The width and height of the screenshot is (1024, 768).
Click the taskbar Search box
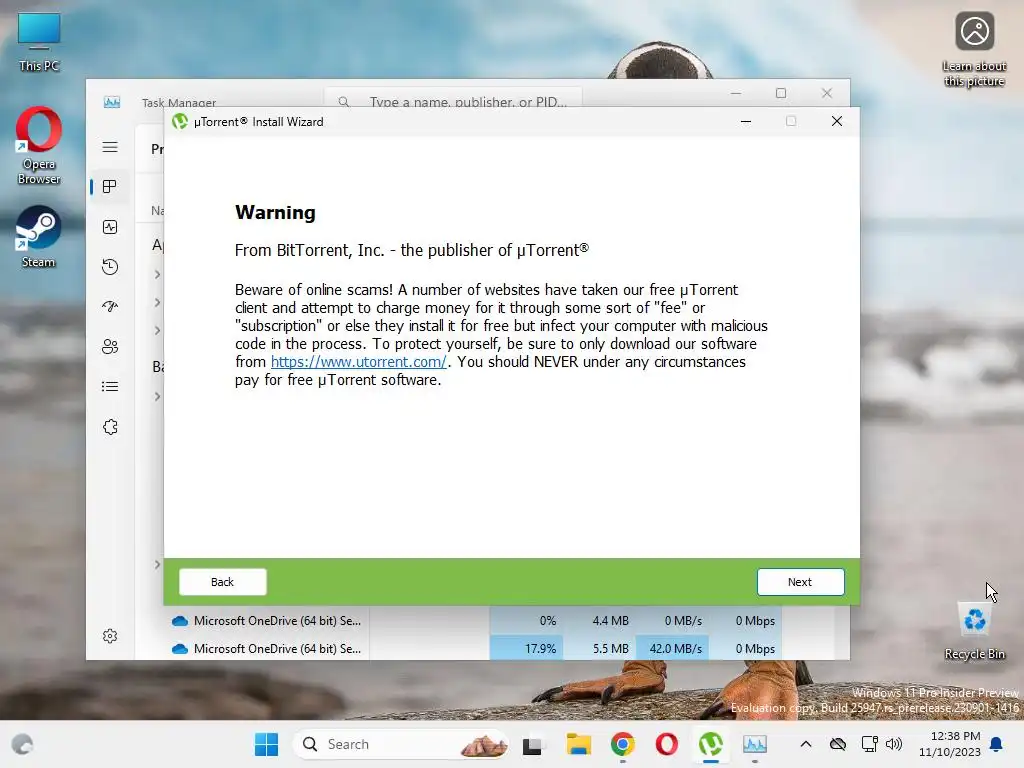pos(401,744)
